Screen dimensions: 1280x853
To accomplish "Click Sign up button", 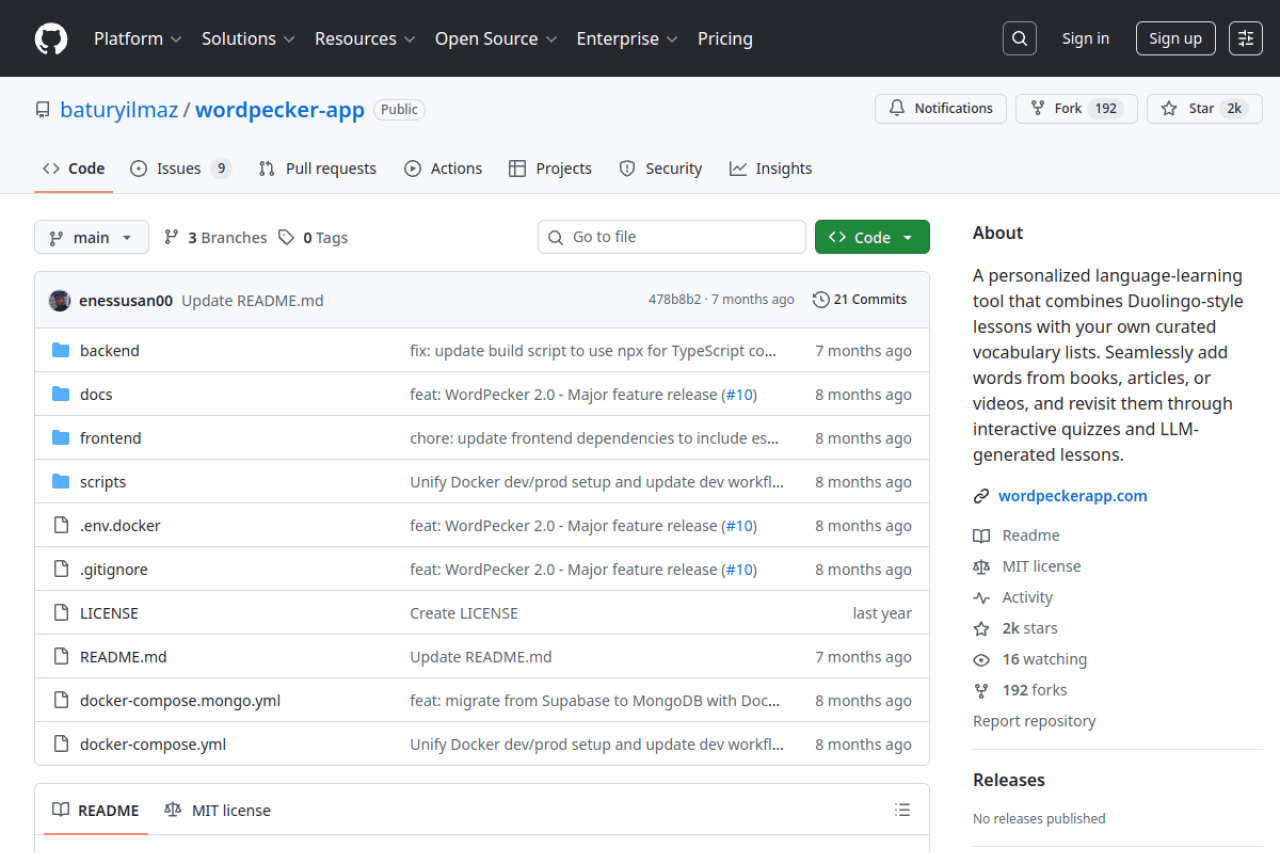I will (x=1175, y=39).
